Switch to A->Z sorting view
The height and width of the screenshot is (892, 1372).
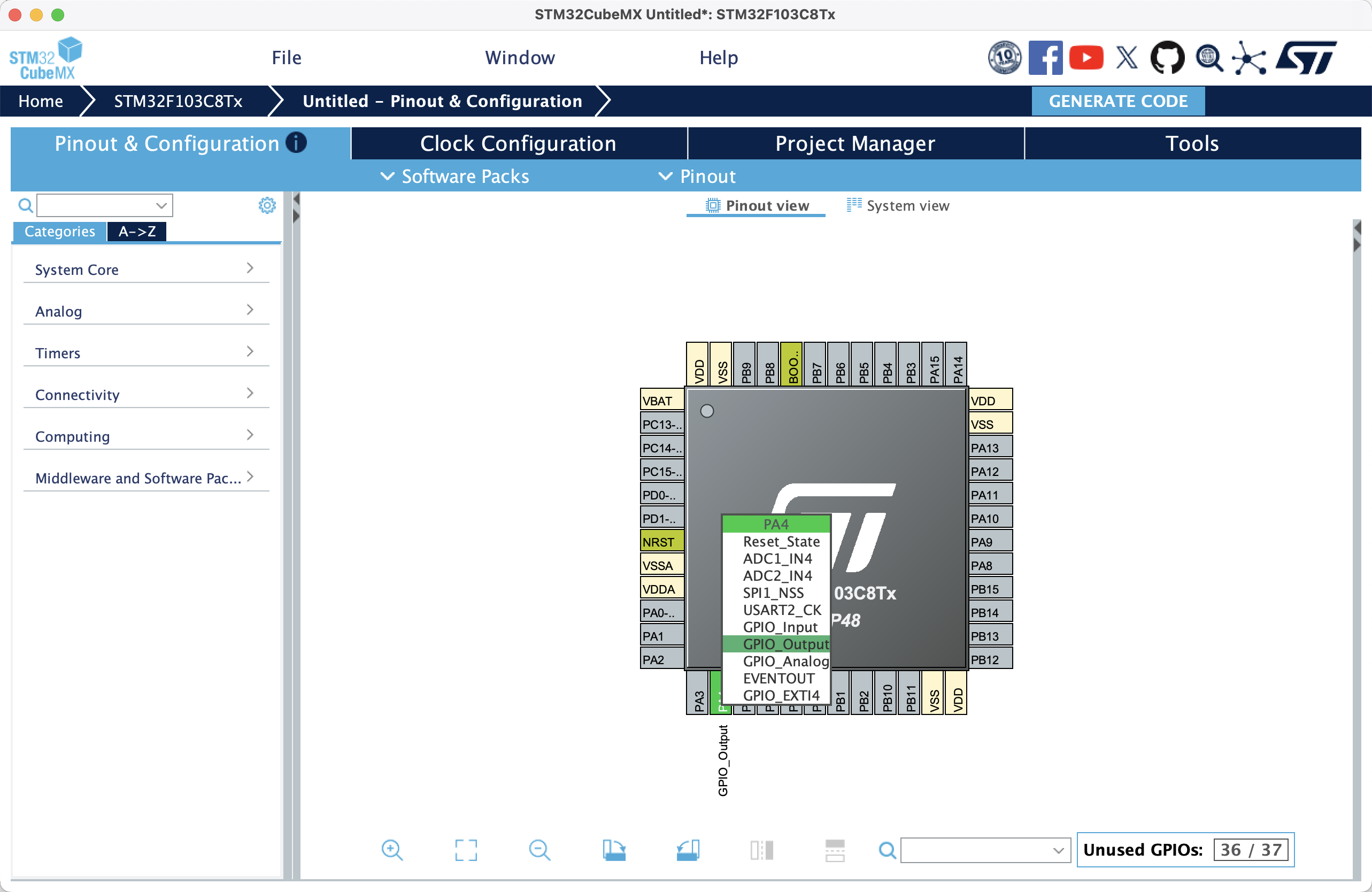coord(137,231)
